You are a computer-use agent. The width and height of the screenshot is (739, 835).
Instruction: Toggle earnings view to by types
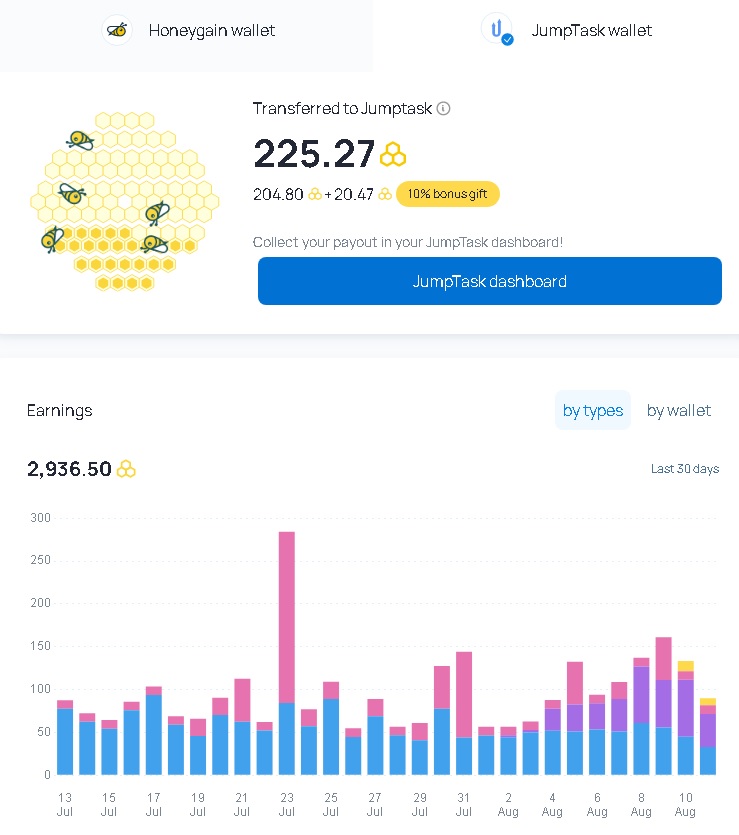[x=593, y=410]
